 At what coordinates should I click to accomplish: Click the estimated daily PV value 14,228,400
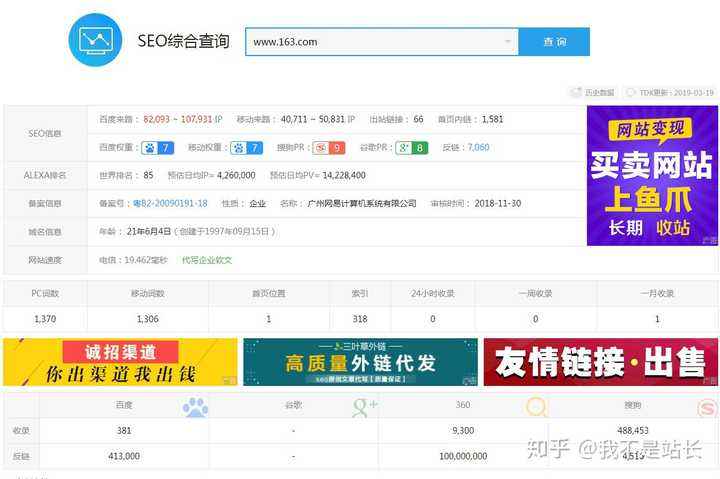pyautogui.click(x=344, y=175)
